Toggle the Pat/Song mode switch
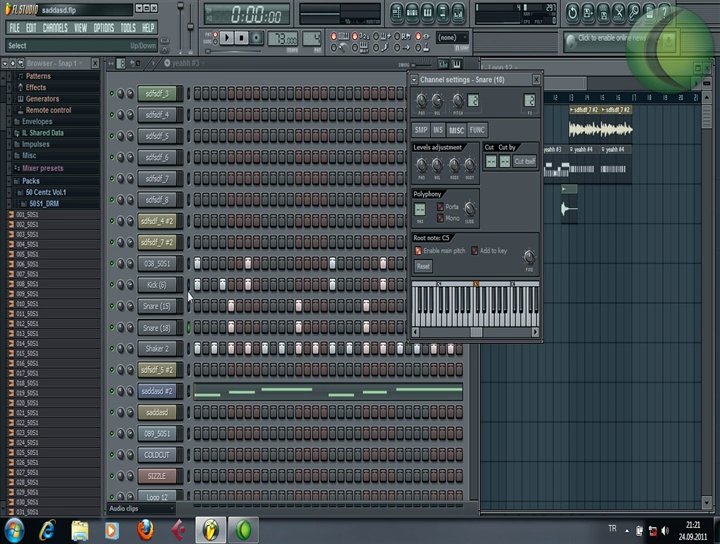 (215, 39)
